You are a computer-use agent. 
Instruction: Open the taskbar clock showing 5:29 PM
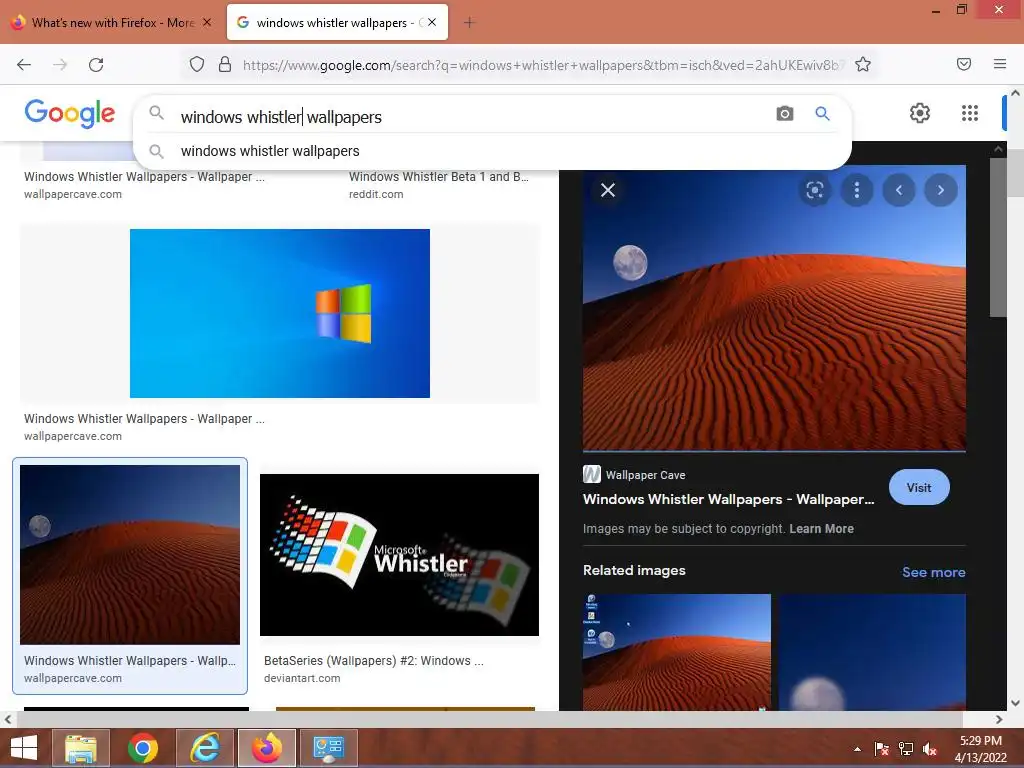pyautogui.click(x=980, y=749)
